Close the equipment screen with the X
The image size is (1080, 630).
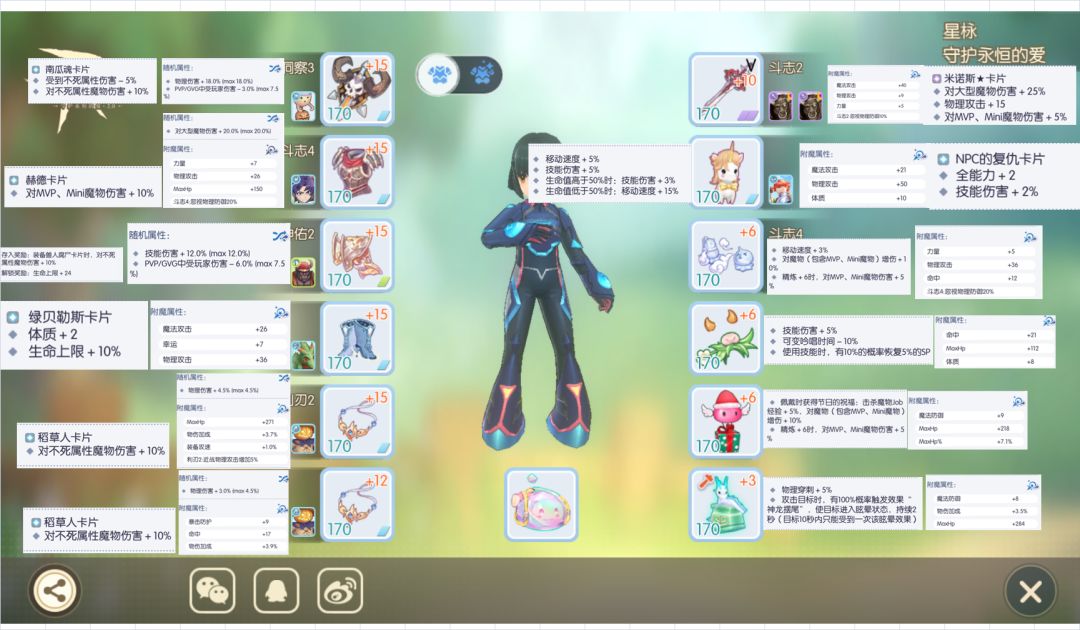1030,591
